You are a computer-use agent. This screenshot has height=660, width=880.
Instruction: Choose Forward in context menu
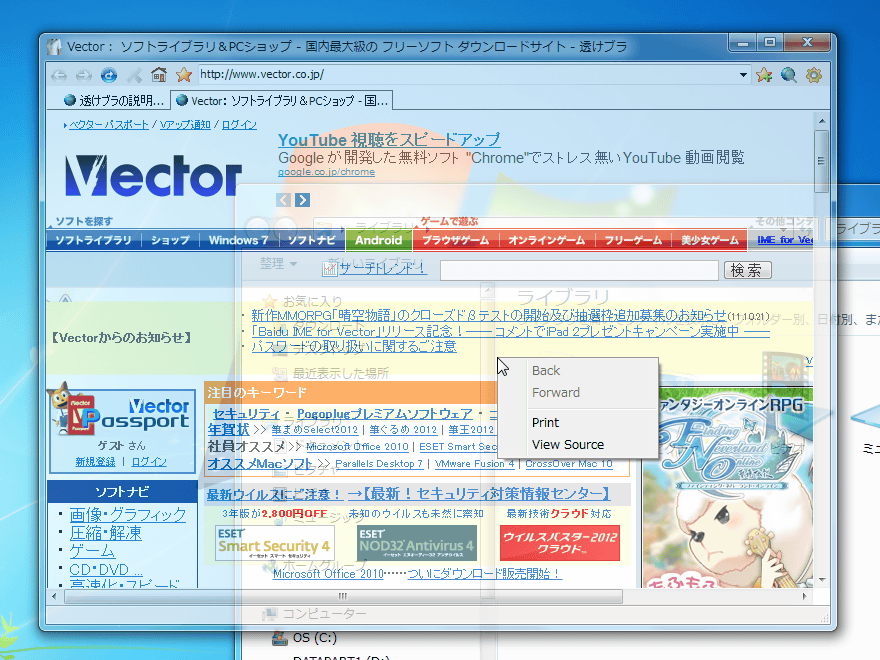[x=578, y=392]
